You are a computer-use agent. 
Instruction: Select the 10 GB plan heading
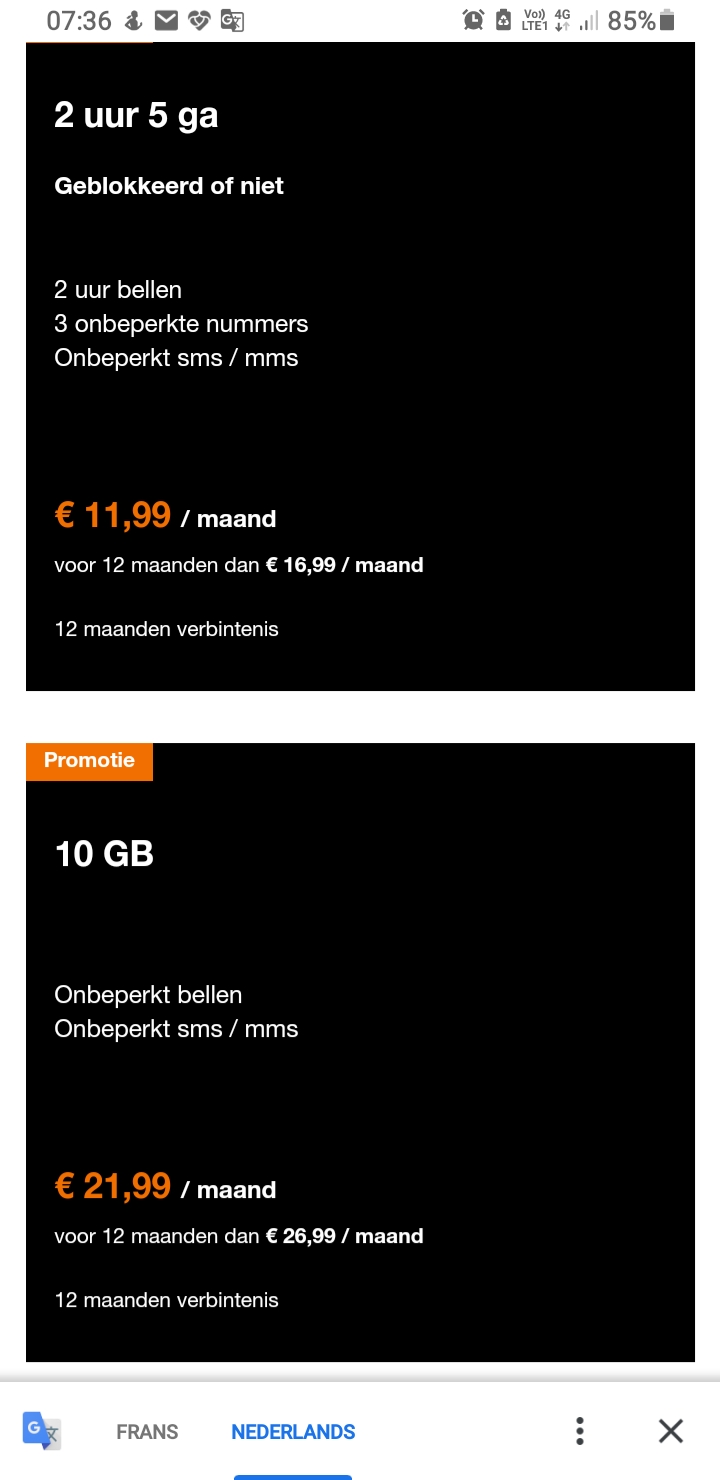104,854
